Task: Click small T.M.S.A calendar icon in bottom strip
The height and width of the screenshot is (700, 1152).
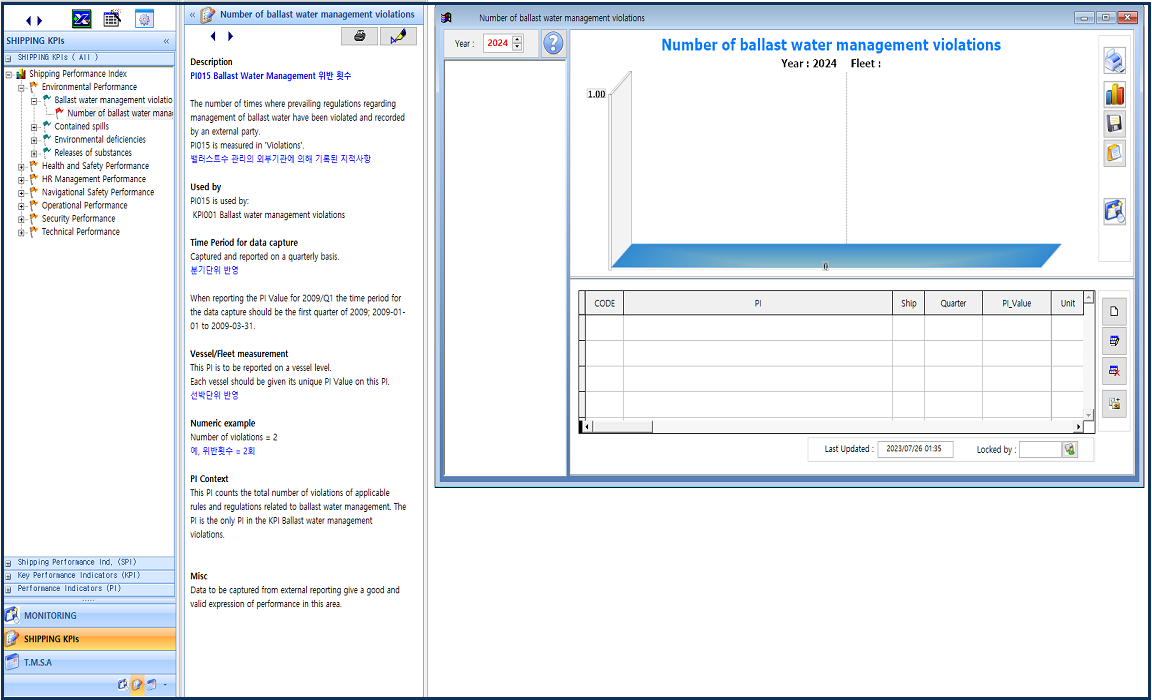Action: [x=151, y=685]
